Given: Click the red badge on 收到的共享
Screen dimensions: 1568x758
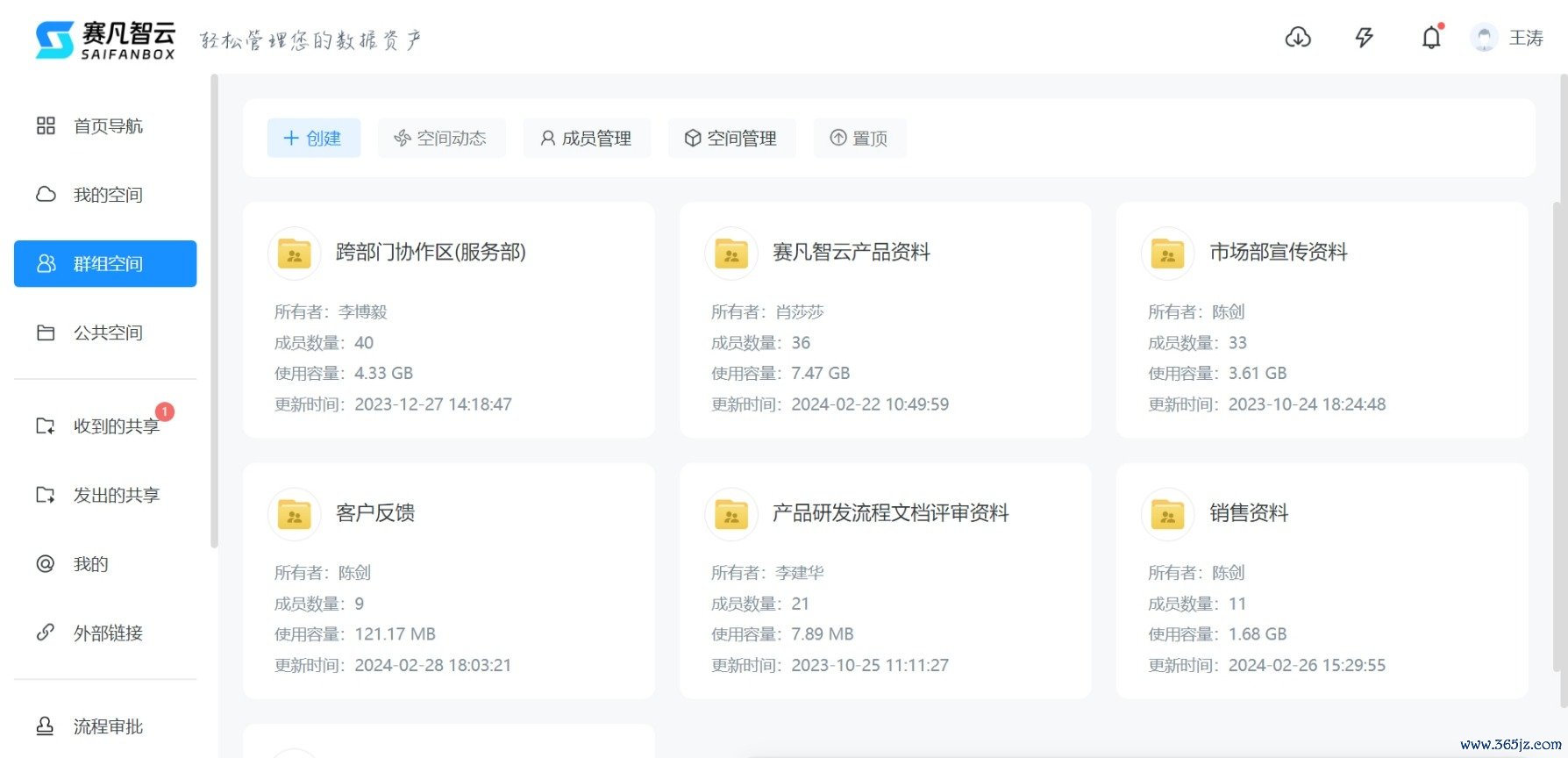Looking at the screenshot, I should point(165,411).
